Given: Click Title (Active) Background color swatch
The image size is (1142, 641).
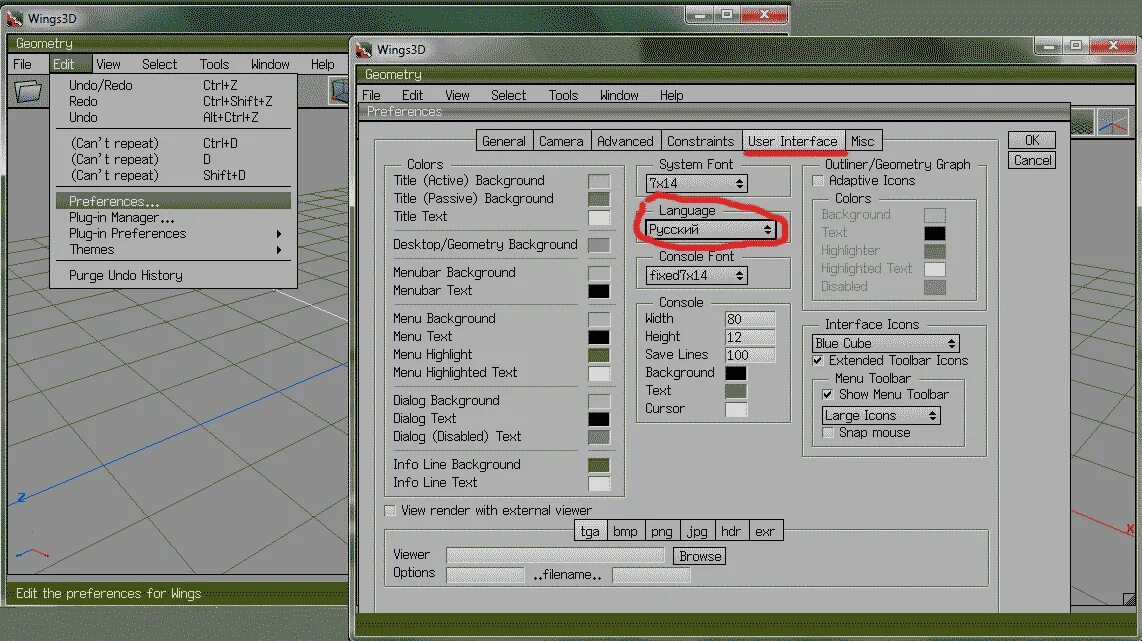Looking at the screenshot, I should [x=599, y=181].
